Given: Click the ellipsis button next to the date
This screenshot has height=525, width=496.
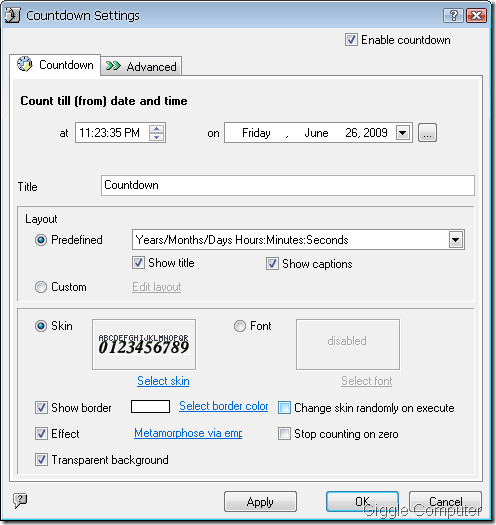Looking at the screenshot, I should click(x=427, y=133).
